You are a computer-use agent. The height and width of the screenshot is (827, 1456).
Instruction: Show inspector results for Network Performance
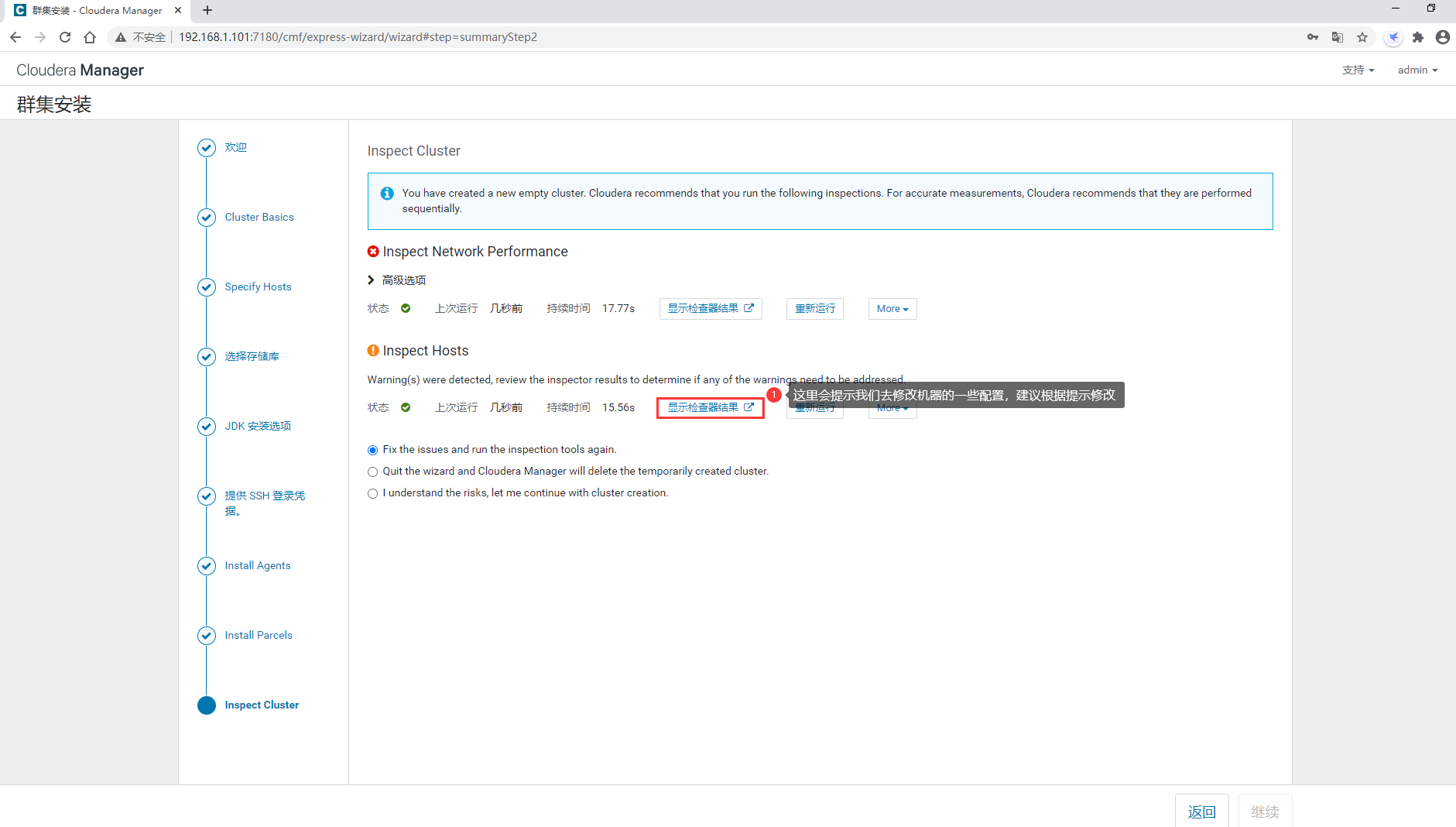pyautogui.click(x=711, y=308)
